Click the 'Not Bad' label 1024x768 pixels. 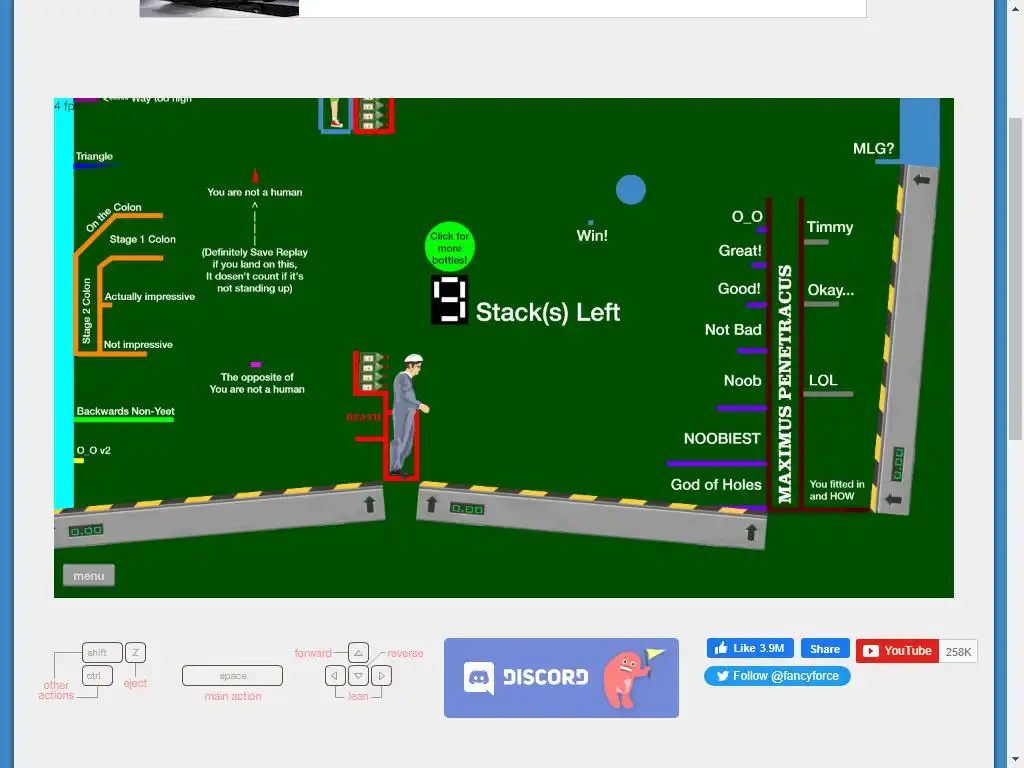click(x=733, y=330)
